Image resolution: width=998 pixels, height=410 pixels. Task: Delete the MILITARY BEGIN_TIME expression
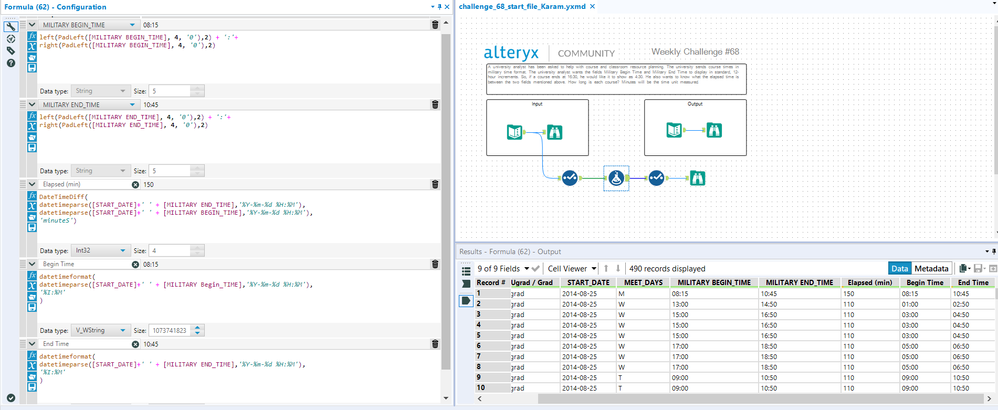point(435,25)
